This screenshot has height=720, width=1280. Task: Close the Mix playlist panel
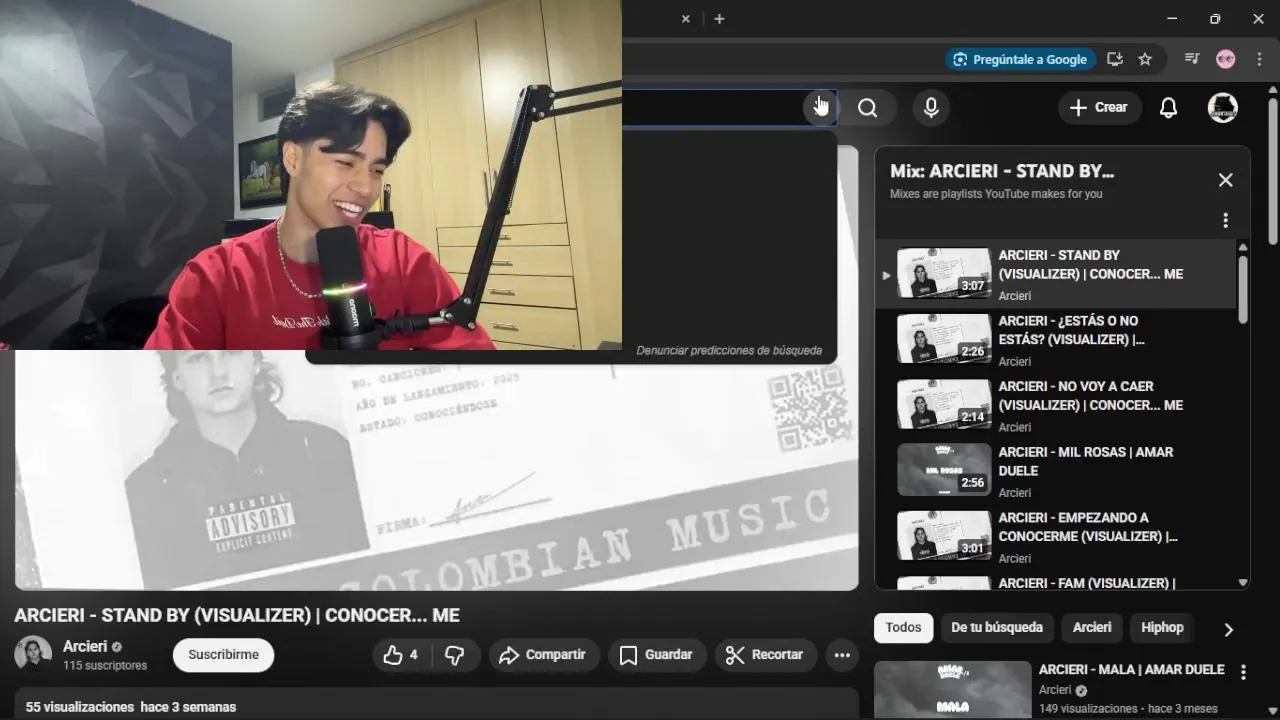coord(1226,180)
